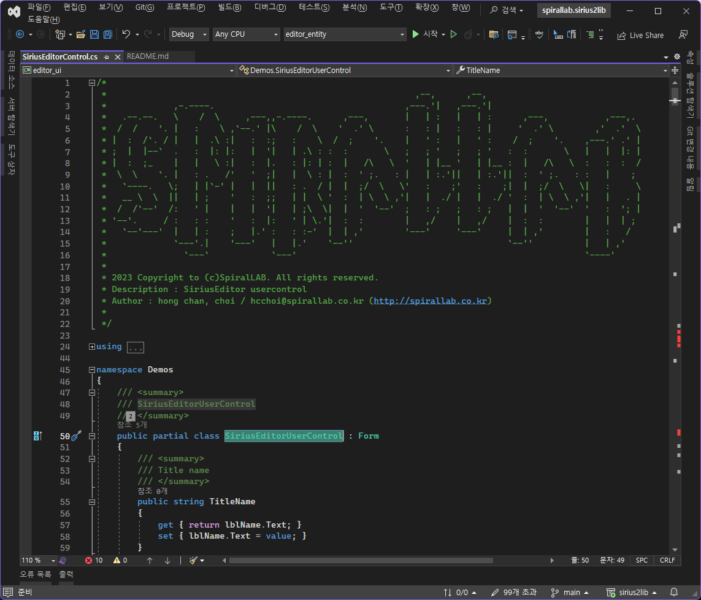
Task: Click the search box in title bar
Action: pyautogui.click(x=509, y=9)
